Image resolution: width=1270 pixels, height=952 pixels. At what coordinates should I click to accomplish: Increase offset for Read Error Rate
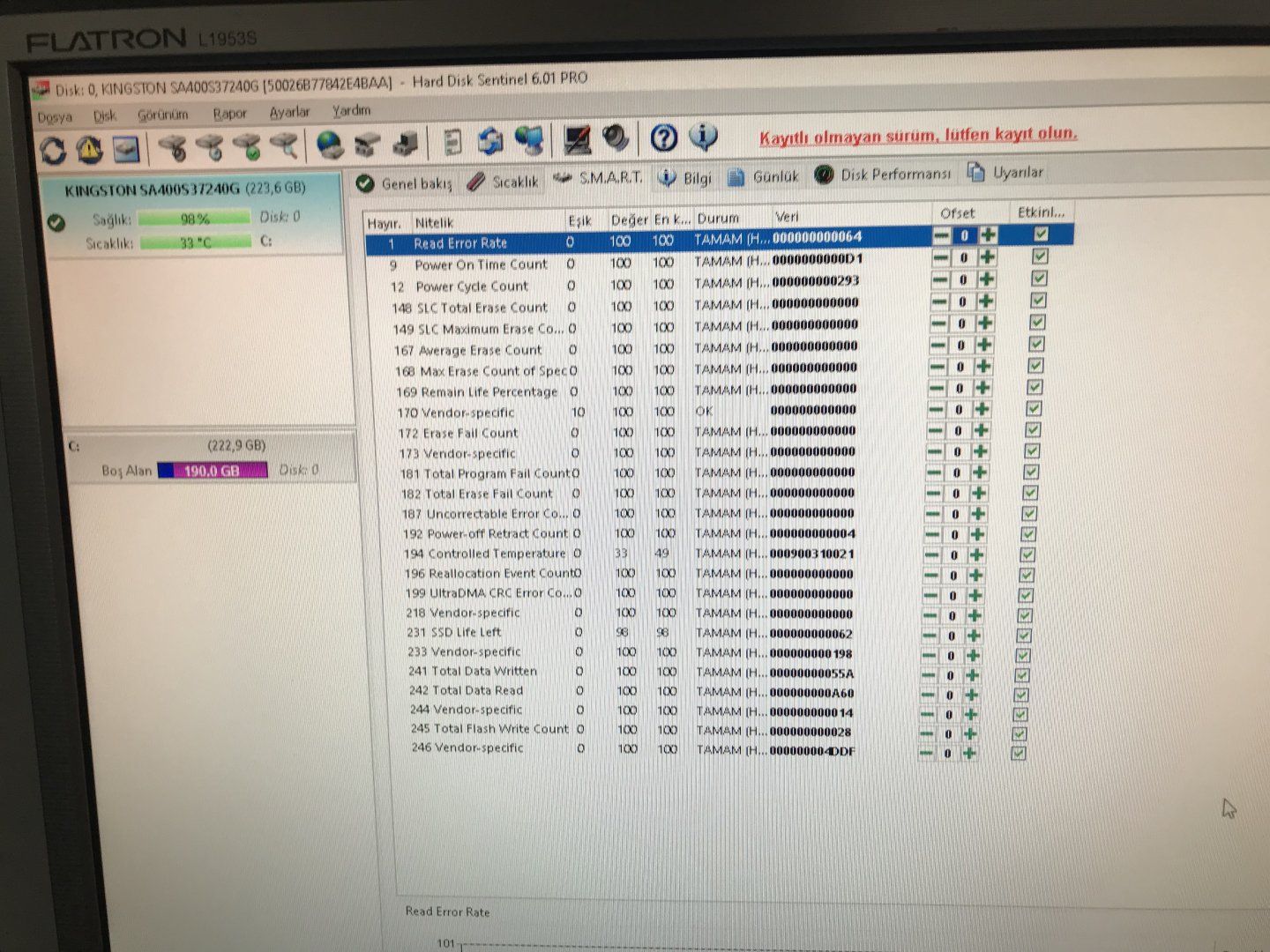click(x=989, y=234)
